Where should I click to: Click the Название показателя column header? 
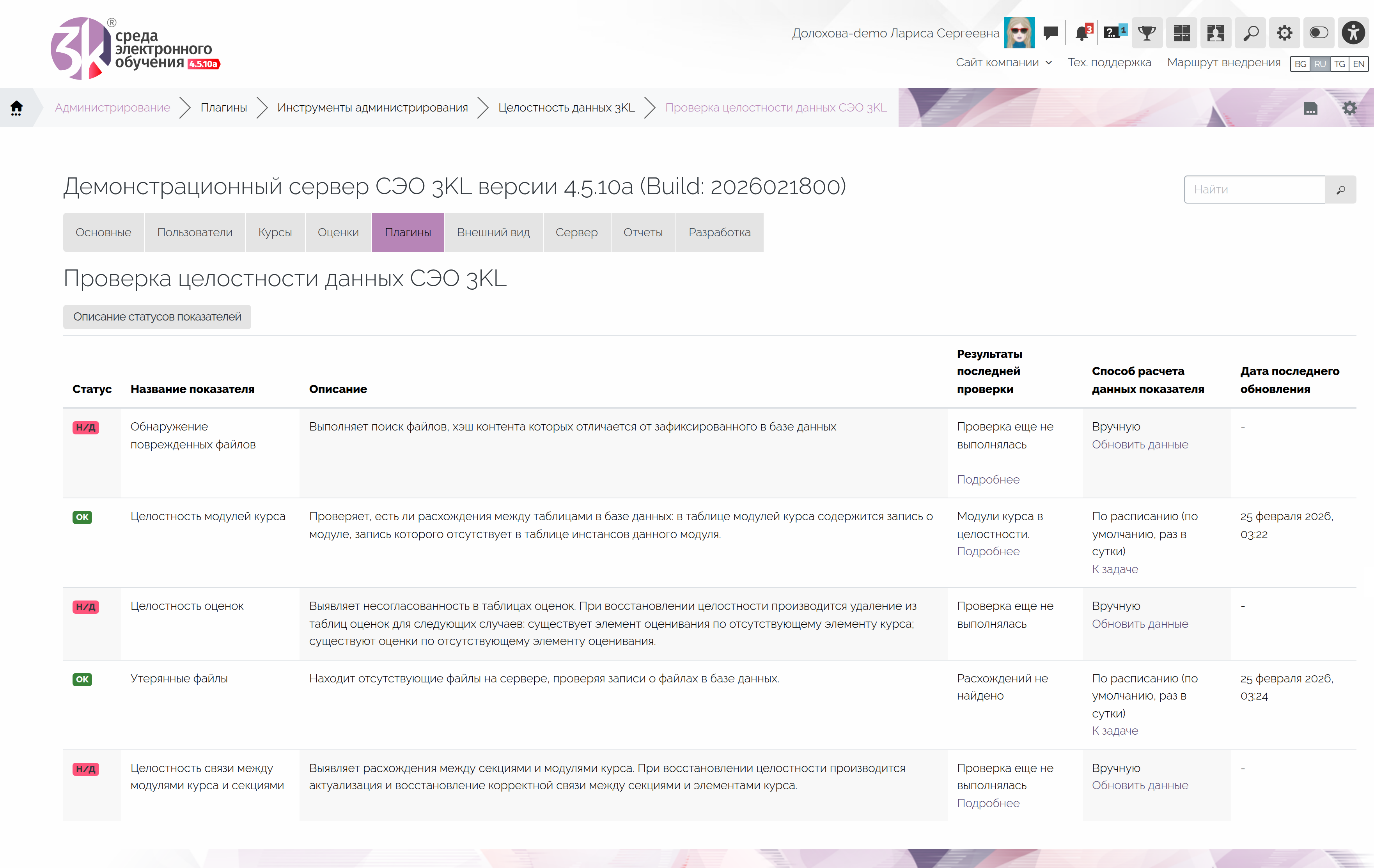tap(192, 389)
